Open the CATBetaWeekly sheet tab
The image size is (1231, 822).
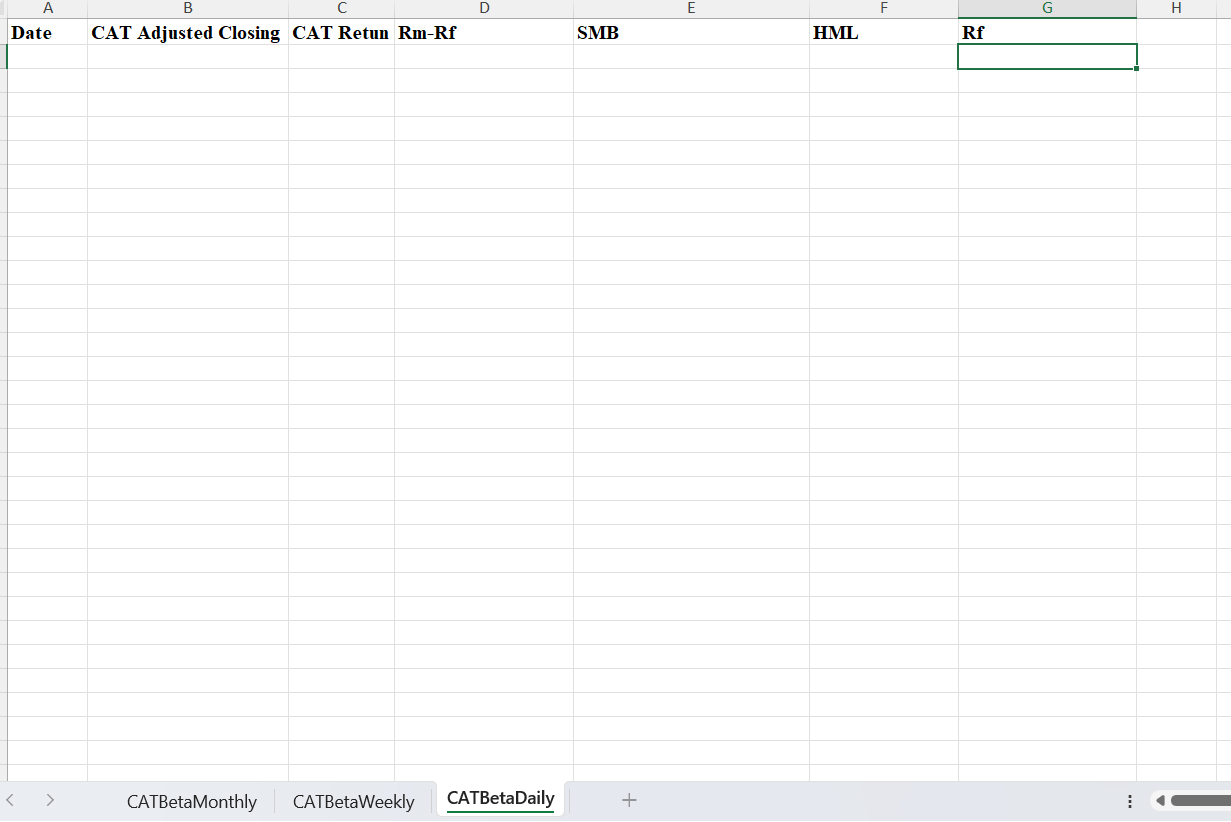coord(354,801)
